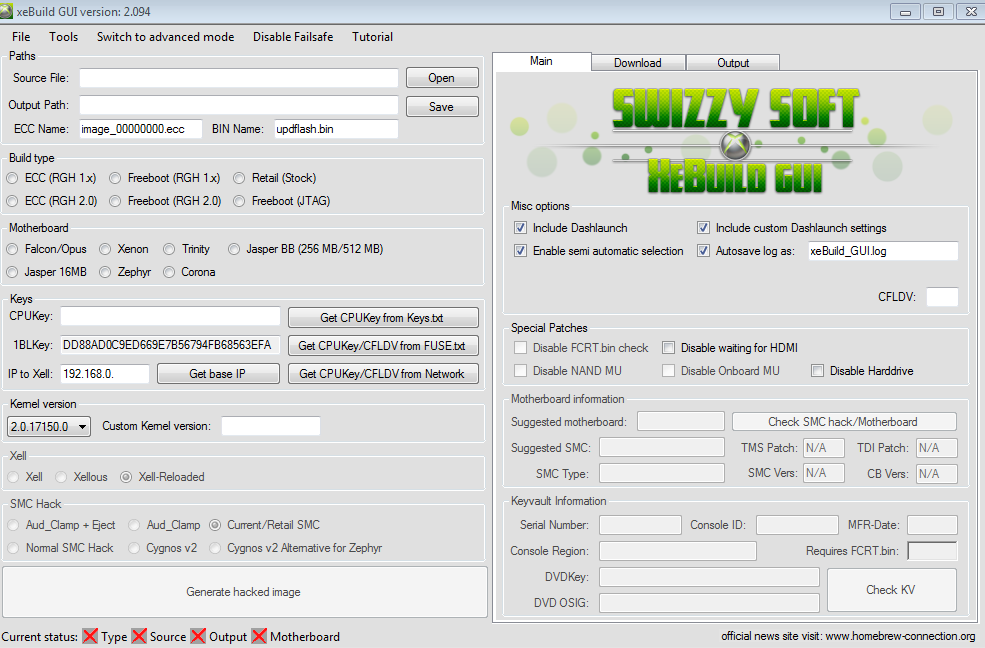The image size is (985, 648).
Task: Open Switch to advanced mode menu
Action: click(x=165, y=37)
